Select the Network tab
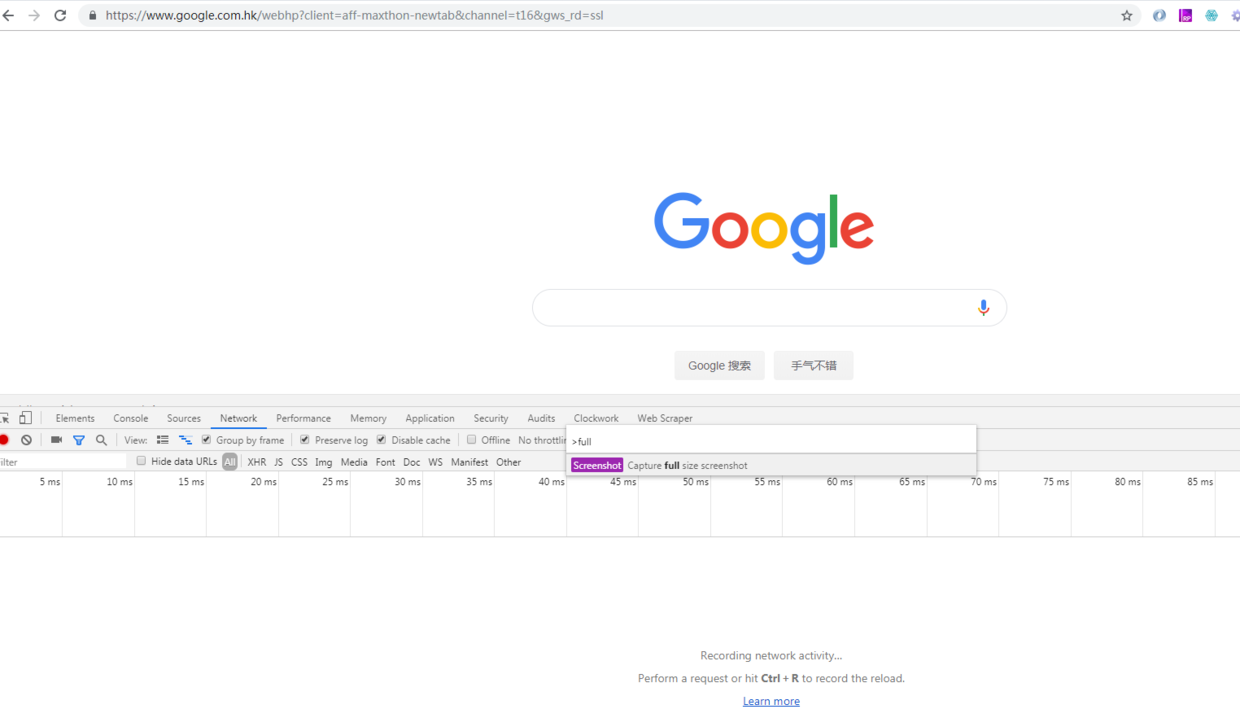 (x=238, y=418)
